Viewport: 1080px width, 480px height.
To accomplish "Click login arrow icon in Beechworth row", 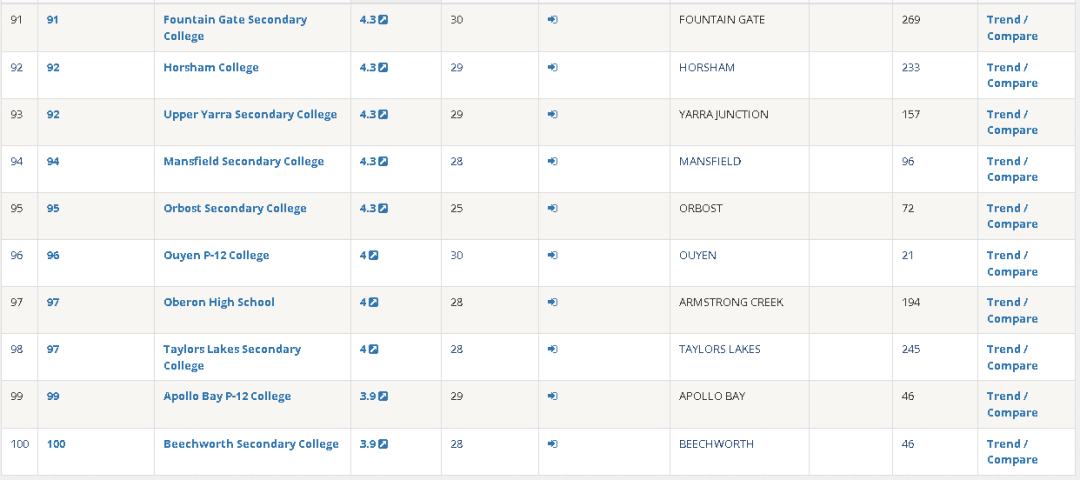I will coord(553,444).
